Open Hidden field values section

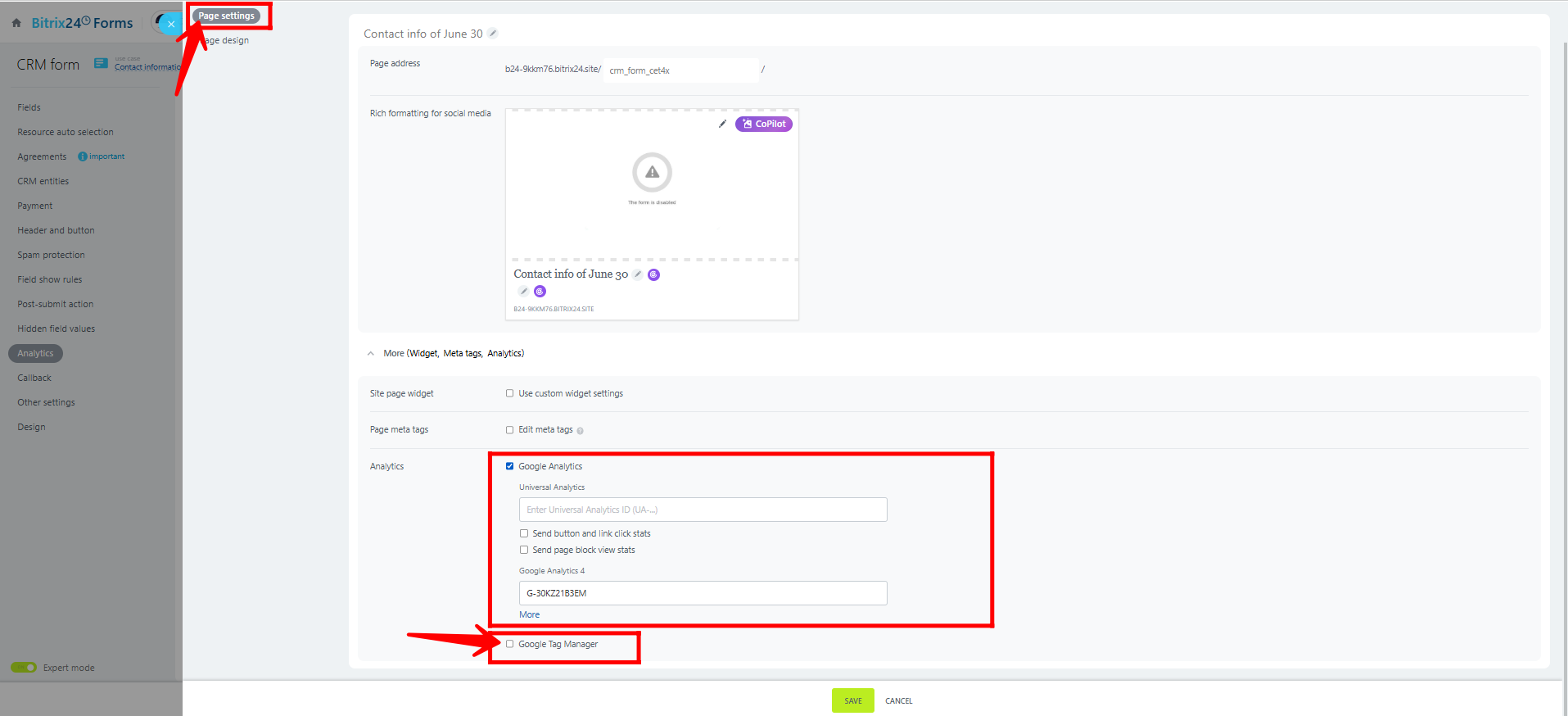[56, 329]
